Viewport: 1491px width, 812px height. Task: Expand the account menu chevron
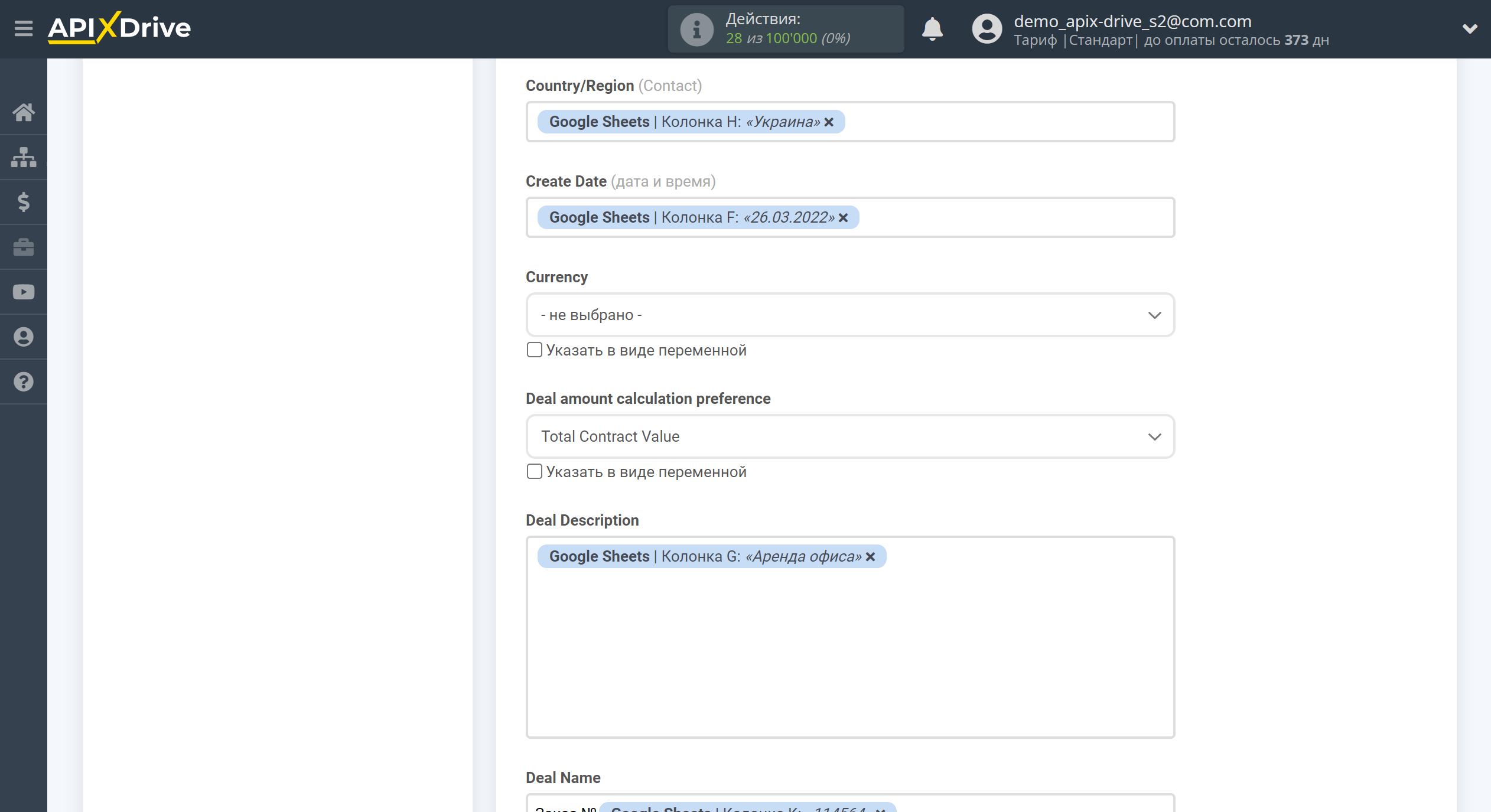tap(1470, 28)
